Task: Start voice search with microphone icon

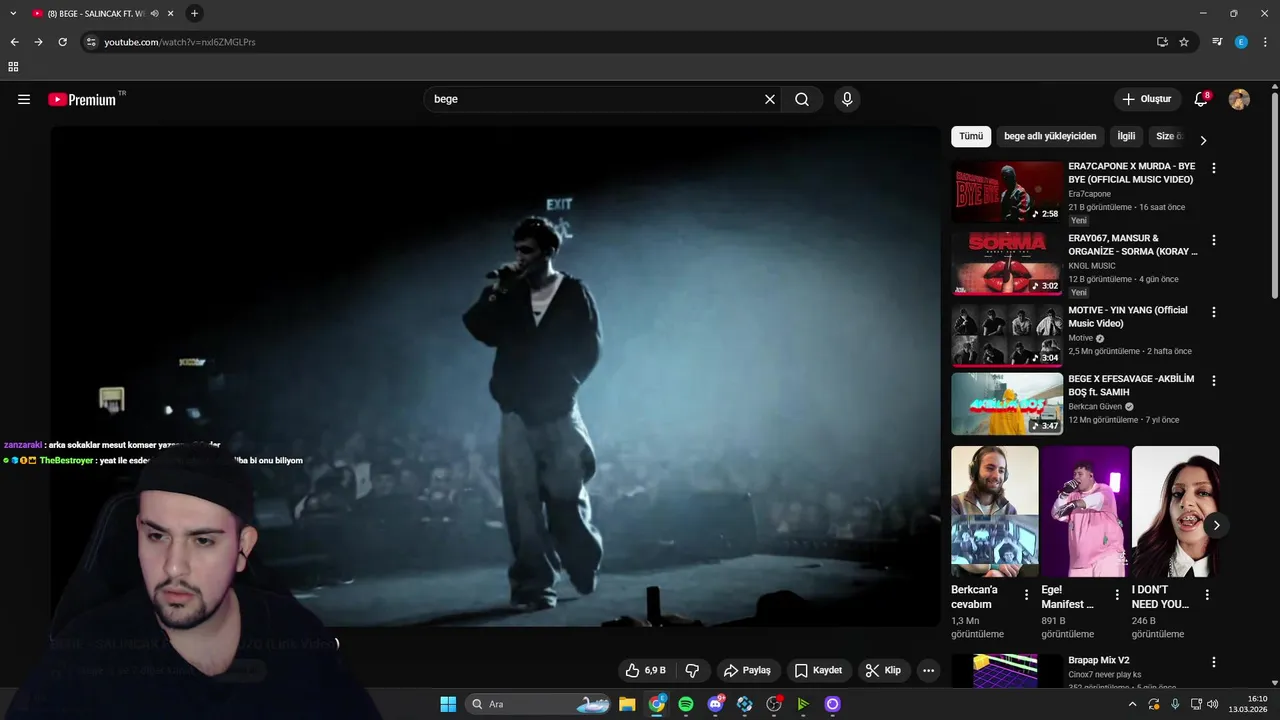Action: pos(847,99)
